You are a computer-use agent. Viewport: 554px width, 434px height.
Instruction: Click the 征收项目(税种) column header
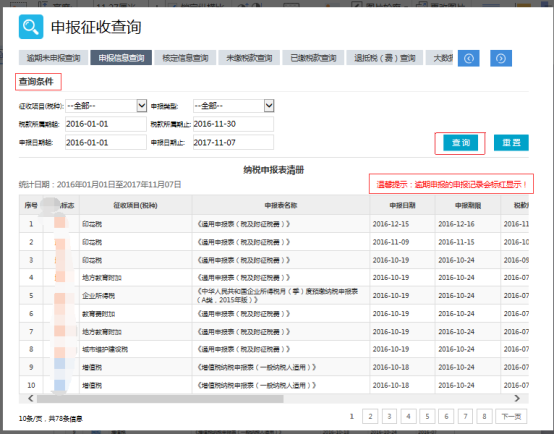[136, 205]
